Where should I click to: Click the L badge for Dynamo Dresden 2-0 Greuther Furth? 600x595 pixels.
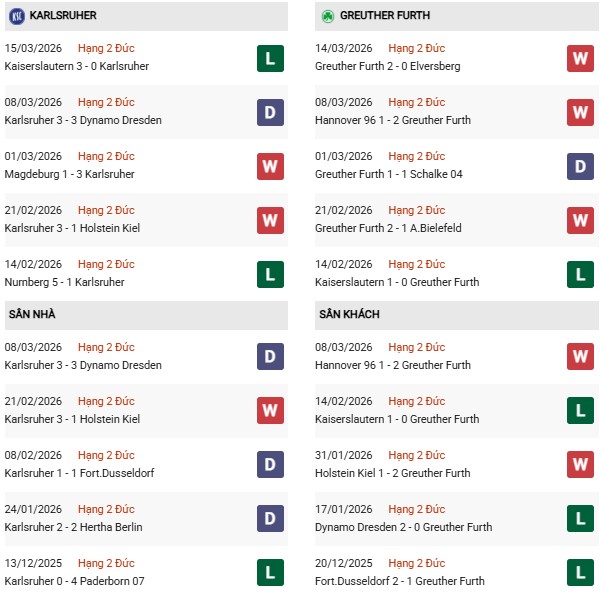pos(581,519)
